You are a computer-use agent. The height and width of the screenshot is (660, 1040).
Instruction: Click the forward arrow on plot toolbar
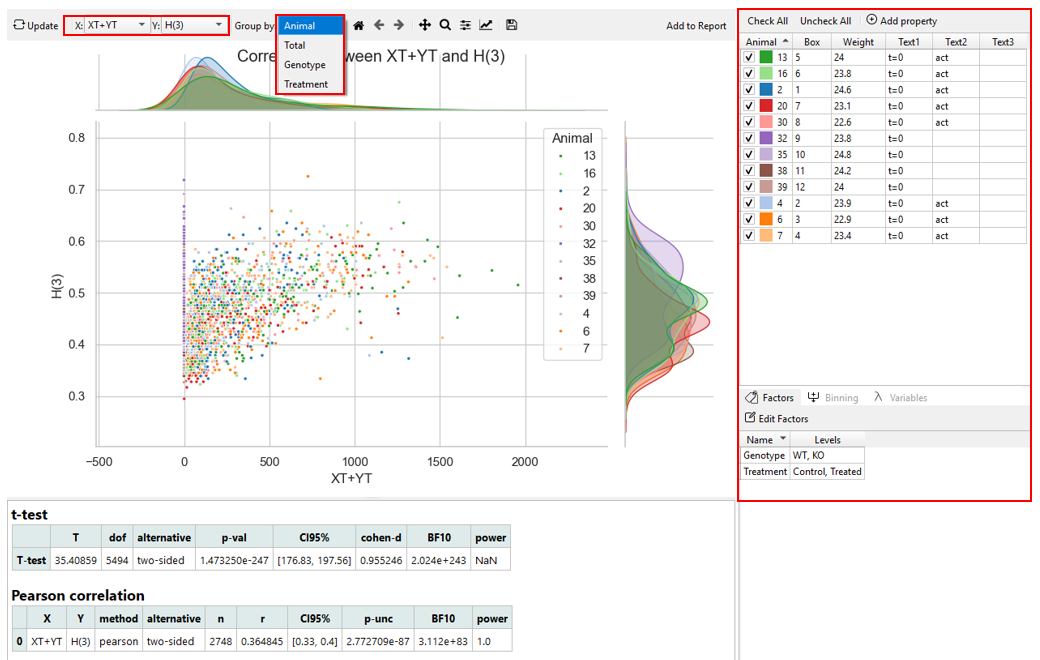[398, 25]
